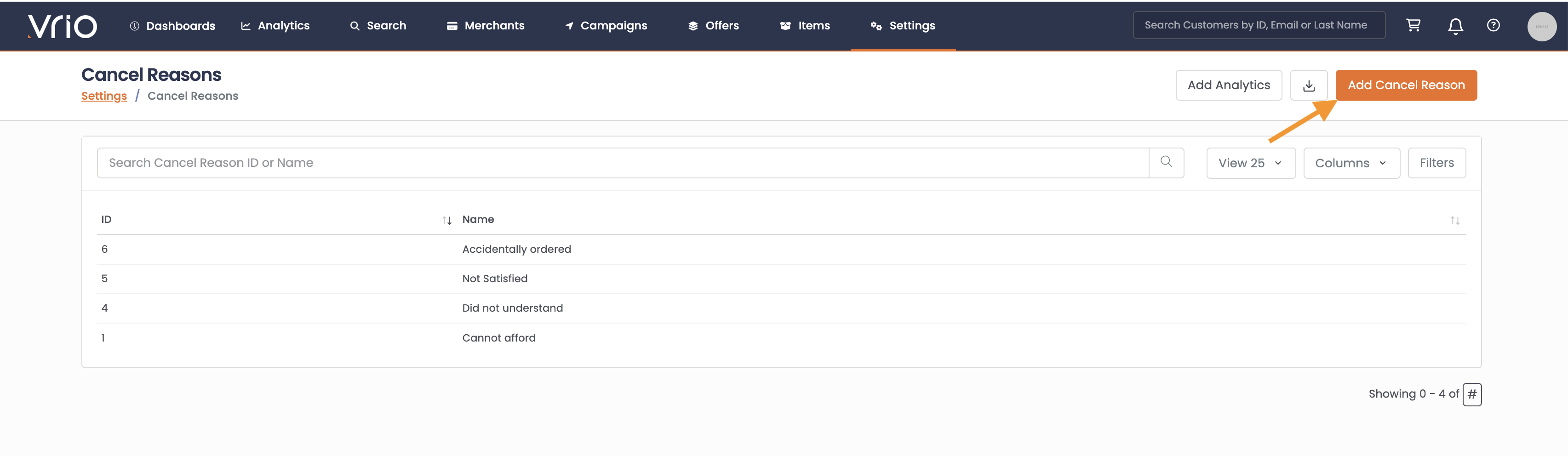Follow the Settings breadcrumb link
The width and height of the screenshot is (1568, 456).
pos(104,96)
